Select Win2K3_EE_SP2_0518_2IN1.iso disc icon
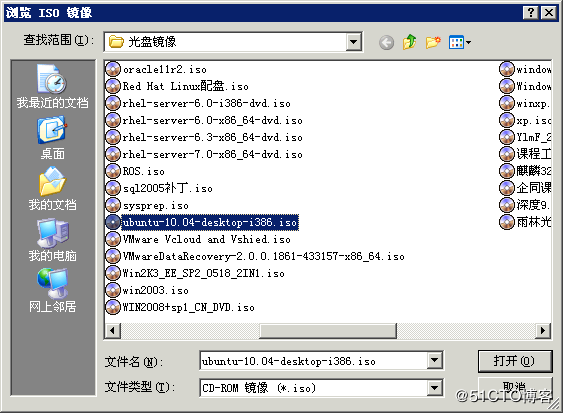 coord(112,273)
